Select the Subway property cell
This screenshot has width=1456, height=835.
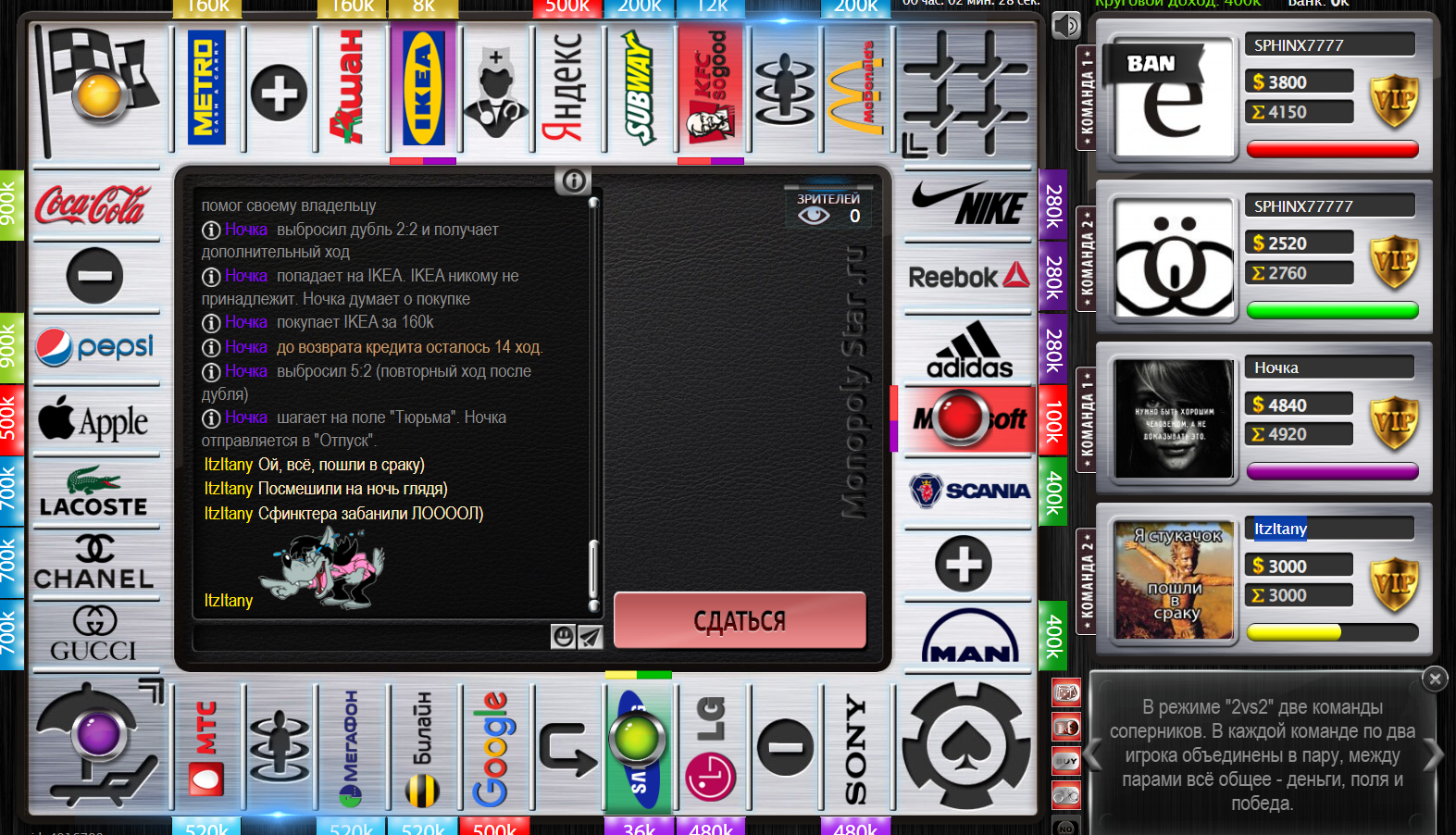[640, 90]
